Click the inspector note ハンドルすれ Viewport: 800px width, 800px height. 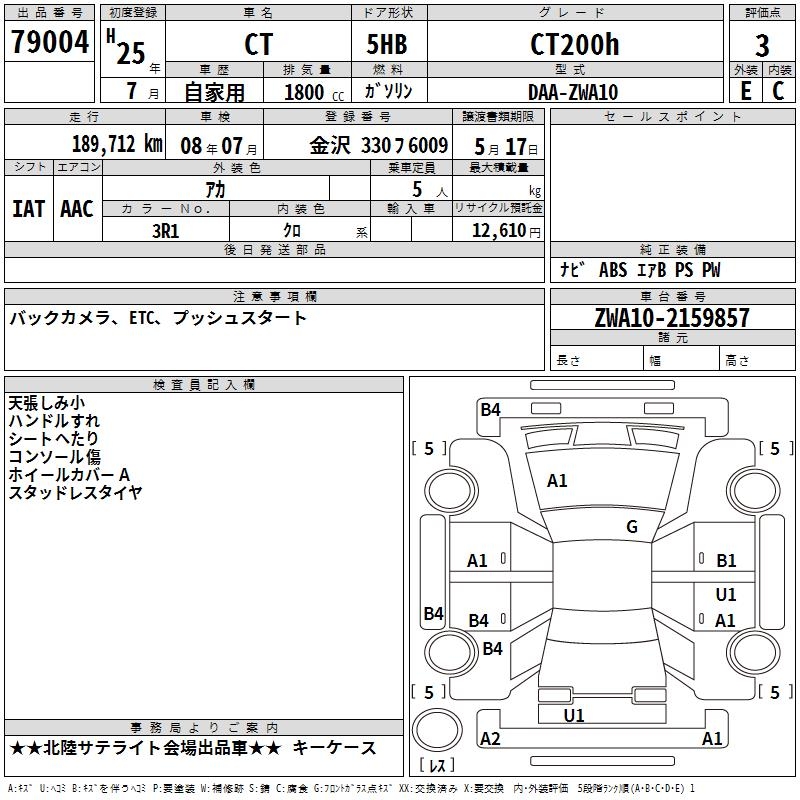coord(54,421)
